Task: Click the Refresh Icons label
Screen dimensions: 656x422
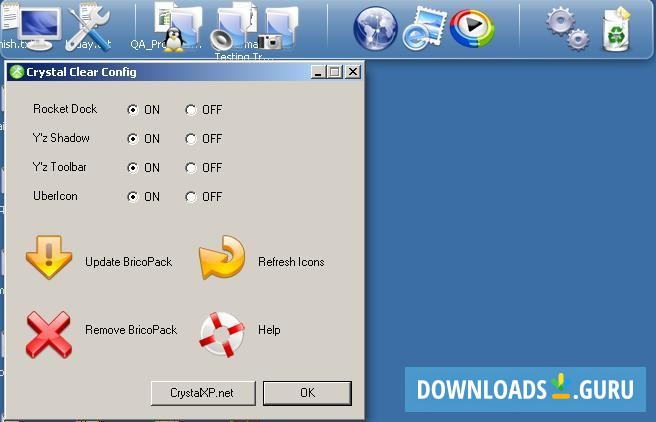Action: pos(291,262)
